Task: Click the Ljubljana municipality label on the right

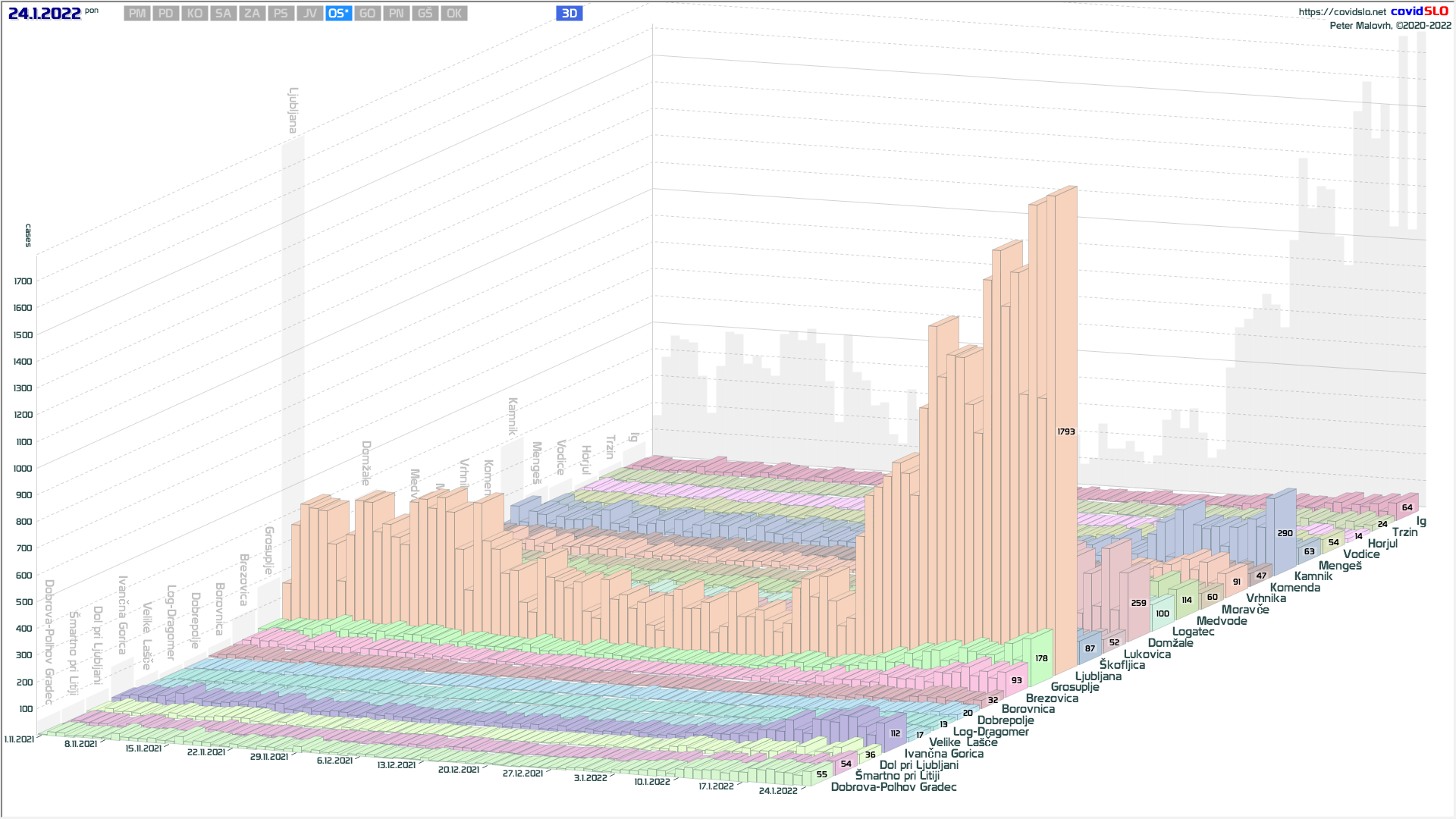Action: (1097, 676)
